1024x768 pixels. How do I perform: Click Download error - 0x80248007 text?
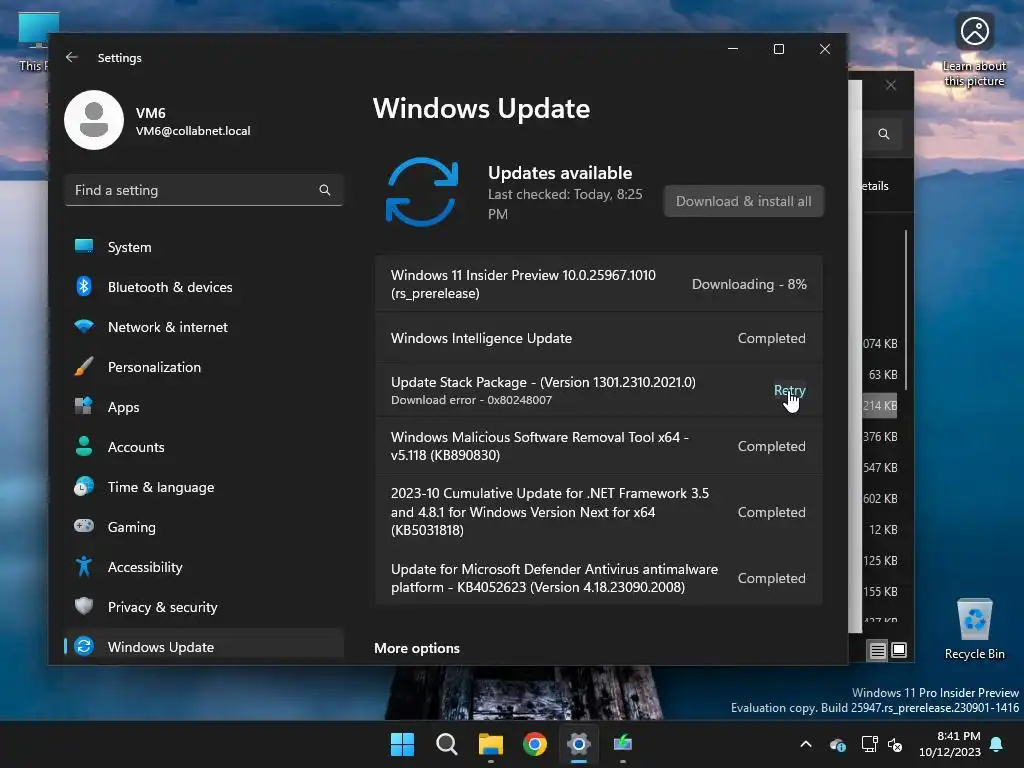click(x=472, y=400)
